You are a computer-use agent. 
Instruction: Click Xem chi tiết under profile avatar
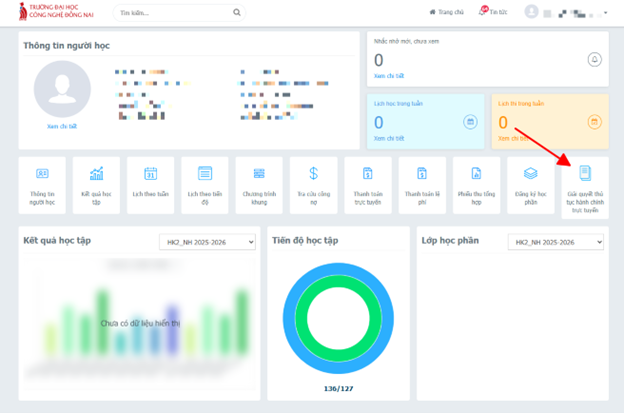click(x=62, y=126)
